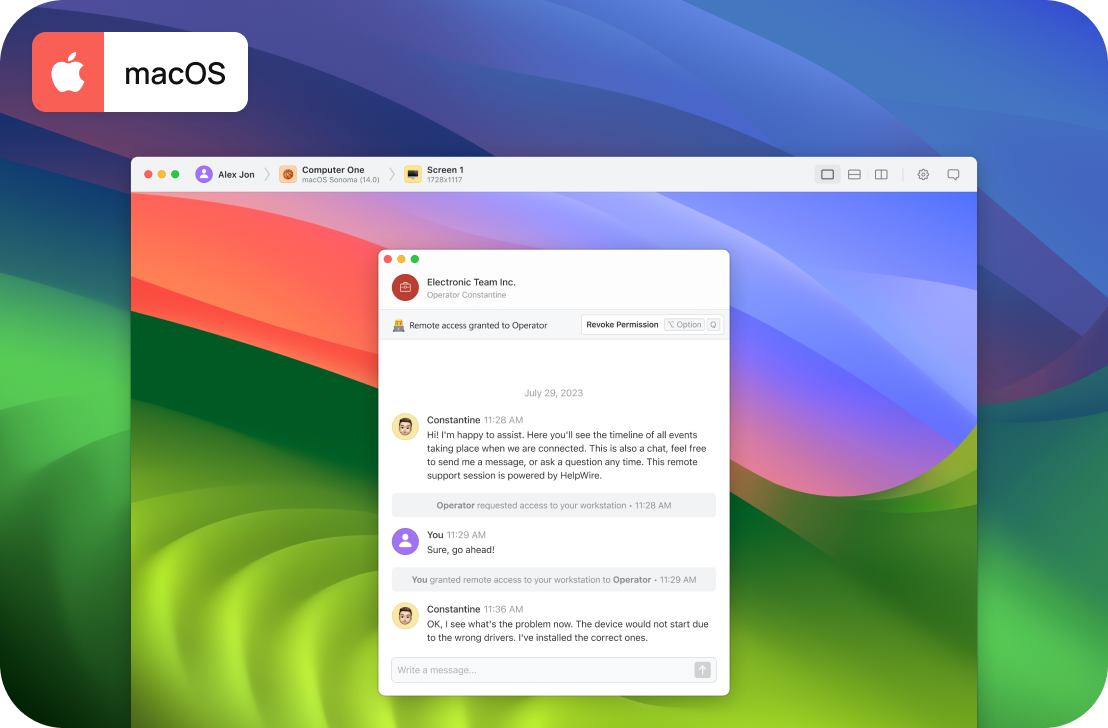Click the Computer One breadcrumb label
Image resolution: width=1108 pixels, height=728 pixels.
click(x=334, y=170)
